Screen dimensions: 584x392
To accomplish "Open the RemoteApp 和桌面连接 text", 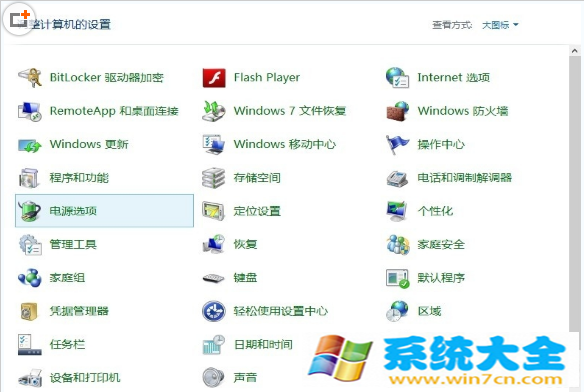I will (x=114, y=111).
